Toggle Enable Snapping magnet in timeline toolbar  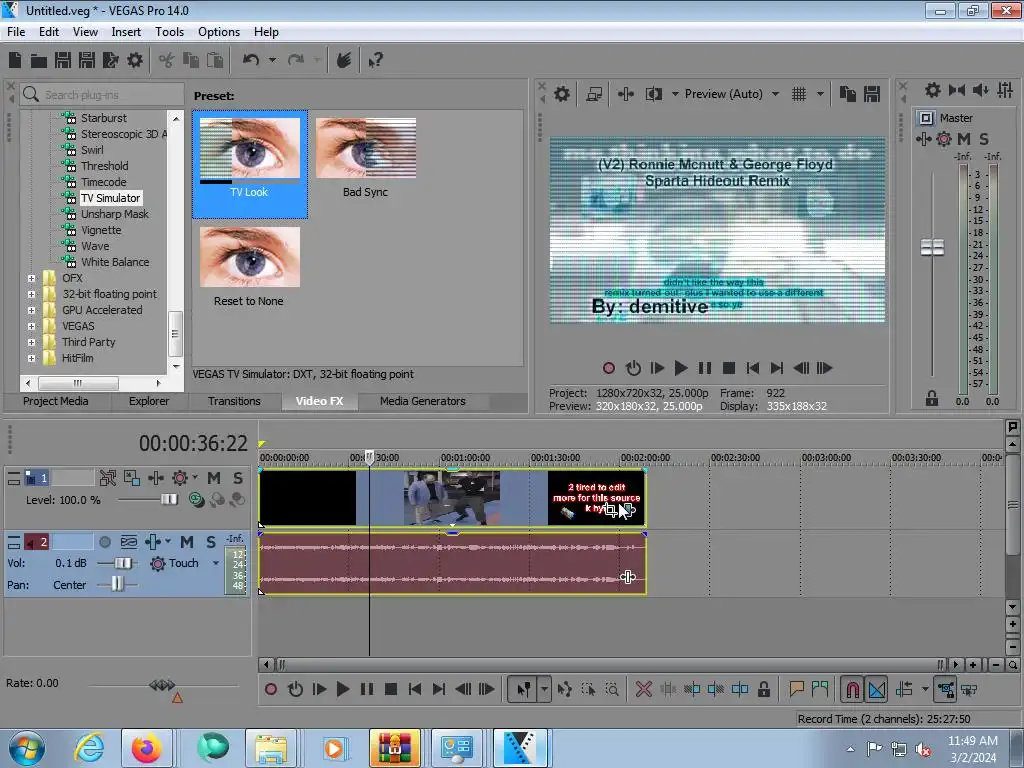point(852,689)
